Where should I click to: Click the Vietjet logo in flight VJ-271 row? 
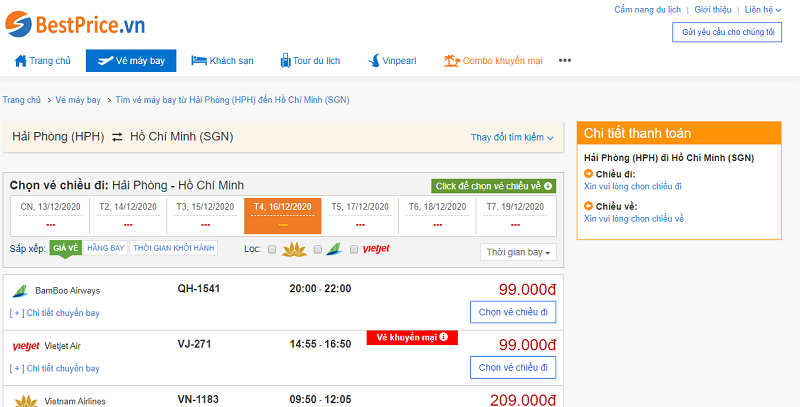tap(26, 347)
